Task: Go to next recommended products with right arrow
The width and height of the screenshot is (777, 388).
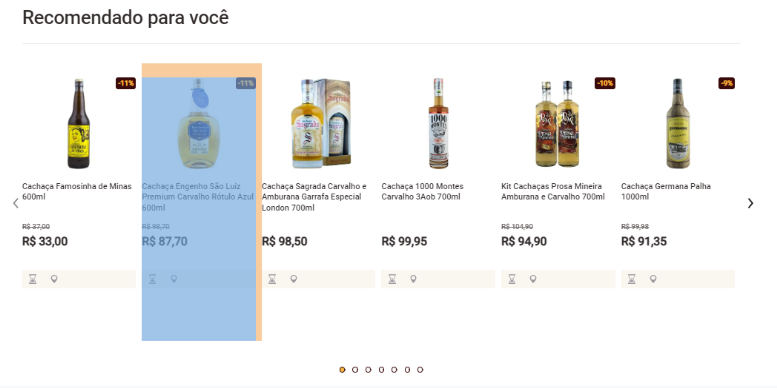Action: point(750,203)
